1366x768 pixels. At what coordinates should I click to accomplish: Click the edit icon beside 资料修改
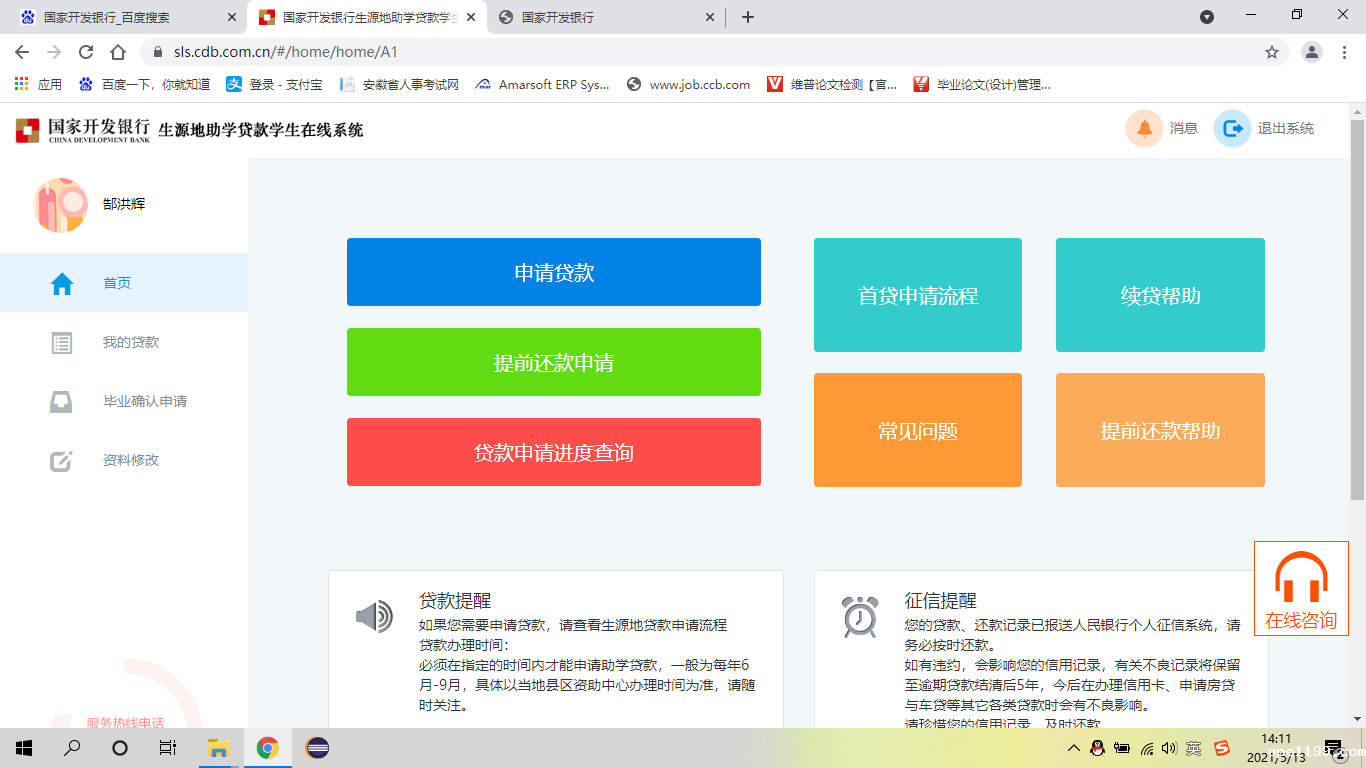coord(62,461)
